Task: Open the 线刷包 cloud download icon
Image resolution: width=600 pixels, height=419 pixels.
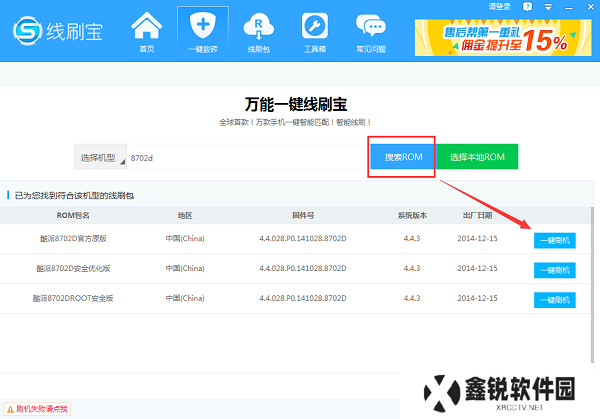Action: [x=259, y=32]
